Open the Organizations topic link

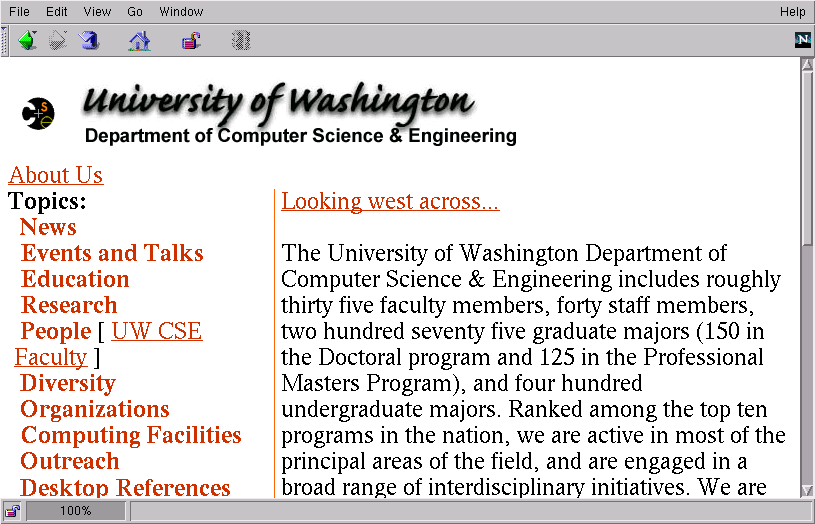(95, 409)
